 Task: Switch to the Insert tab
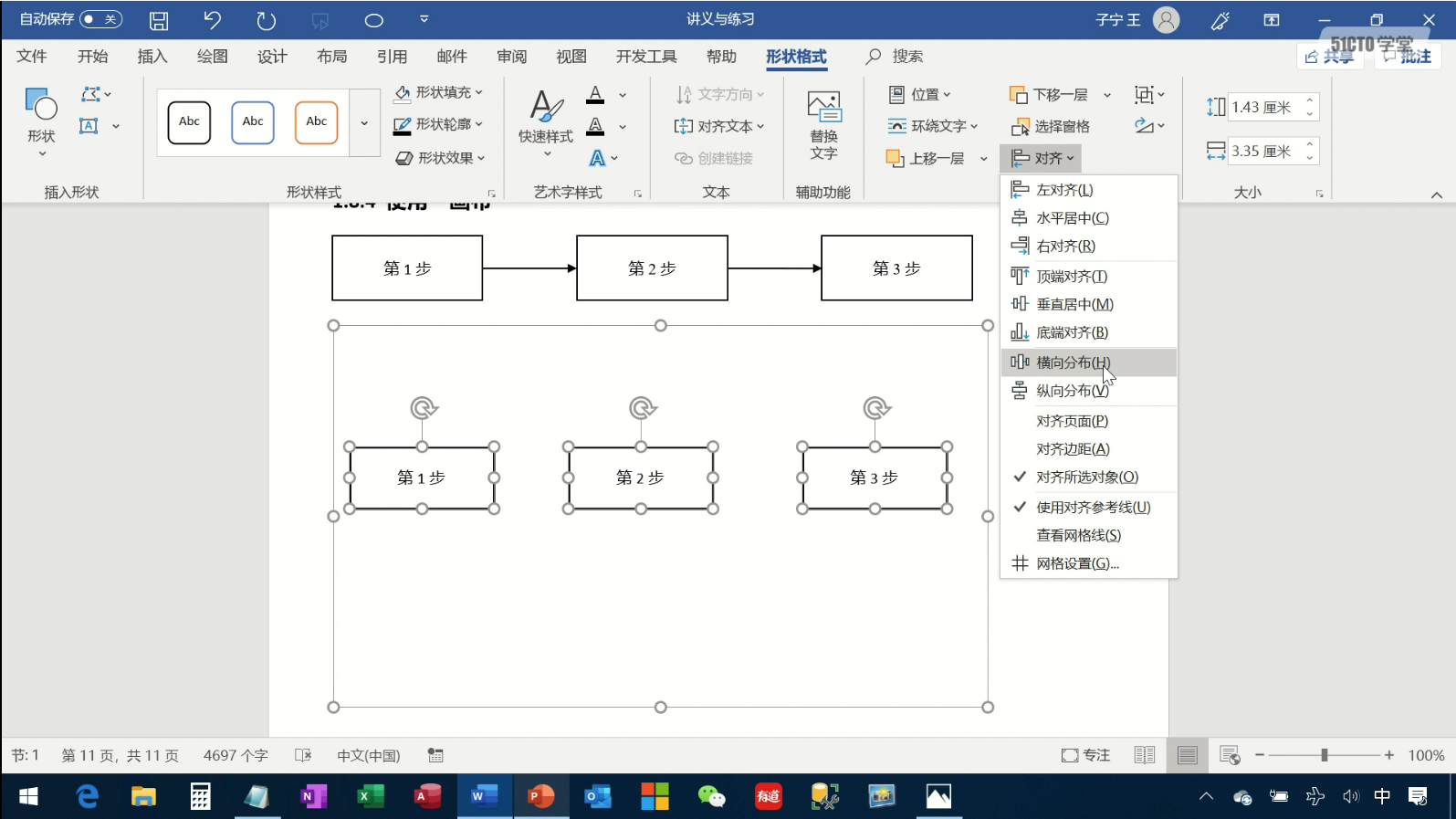click(x=152, y=57)
